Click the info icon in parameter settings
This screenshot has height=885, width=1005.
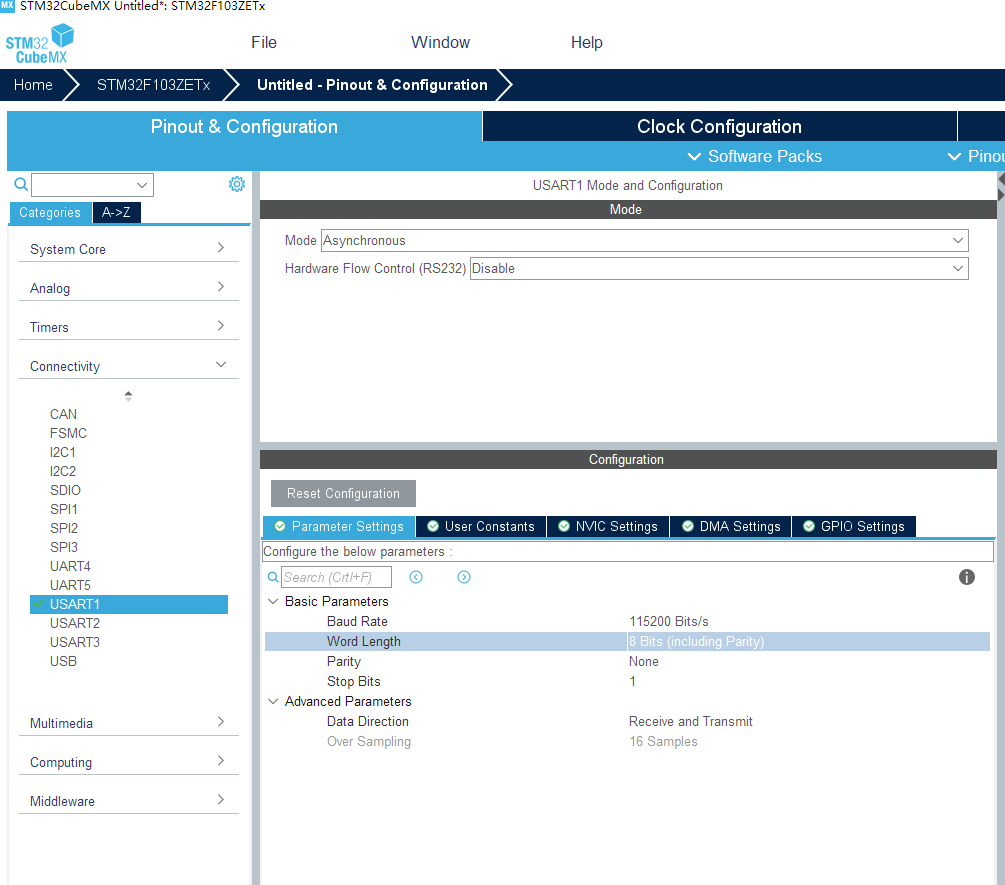967,577
